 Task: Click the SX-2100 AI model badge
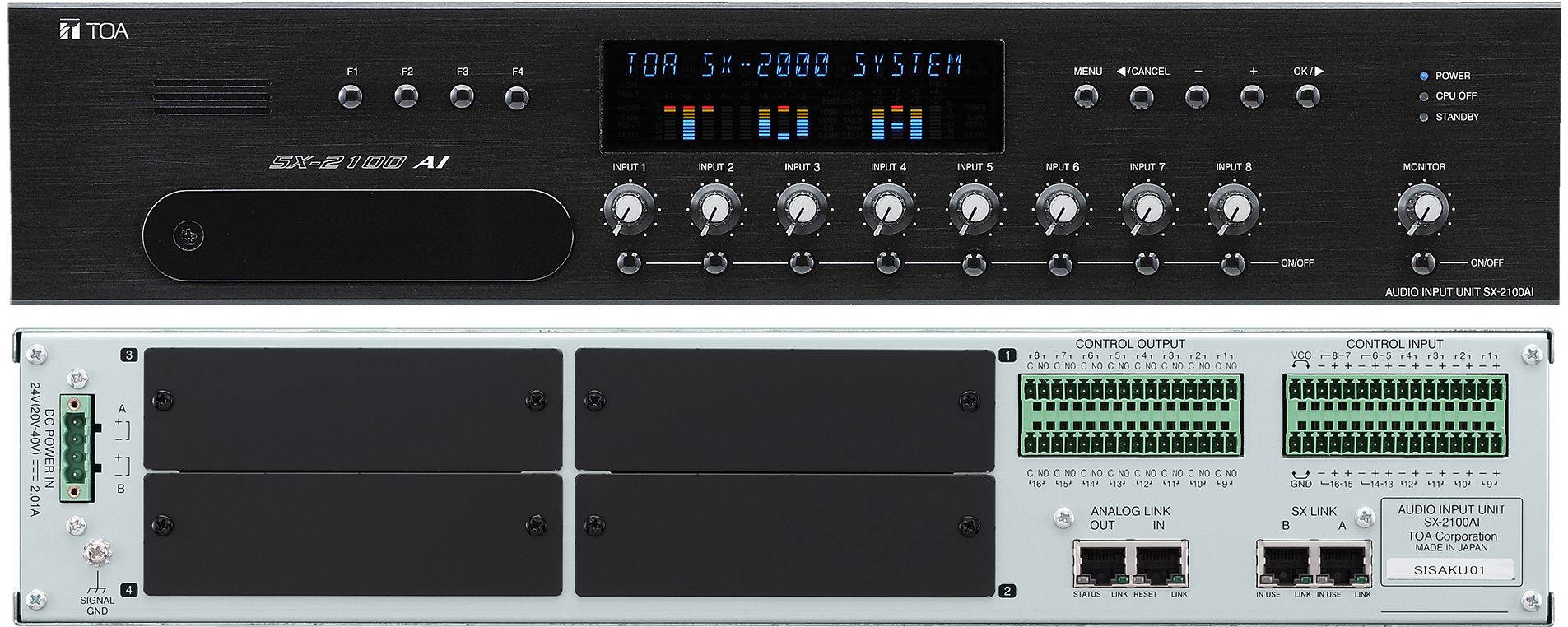[x=360, y=162]
